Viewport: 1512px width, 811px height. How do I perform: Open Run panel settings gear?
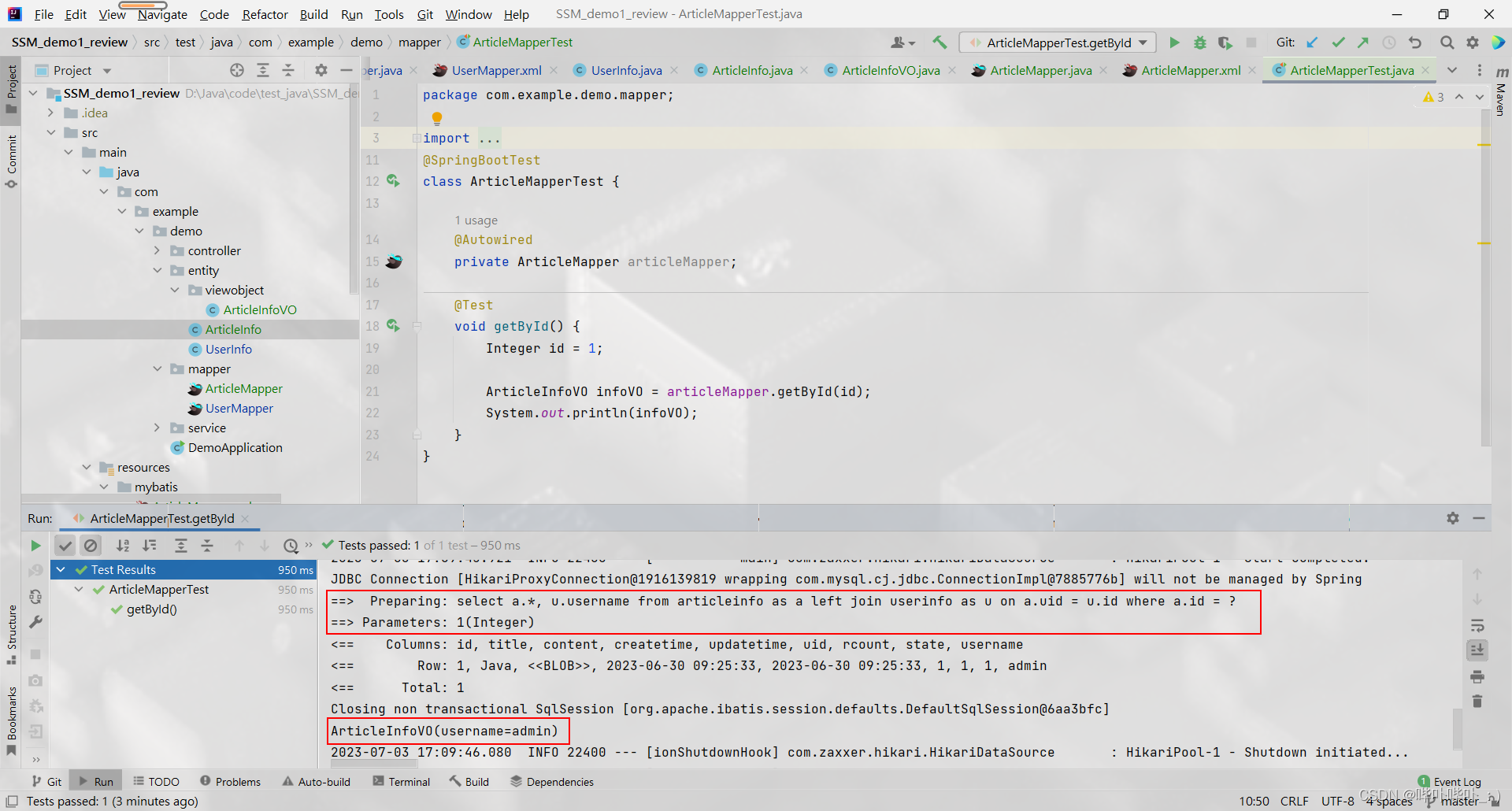tap(1453, 518)
